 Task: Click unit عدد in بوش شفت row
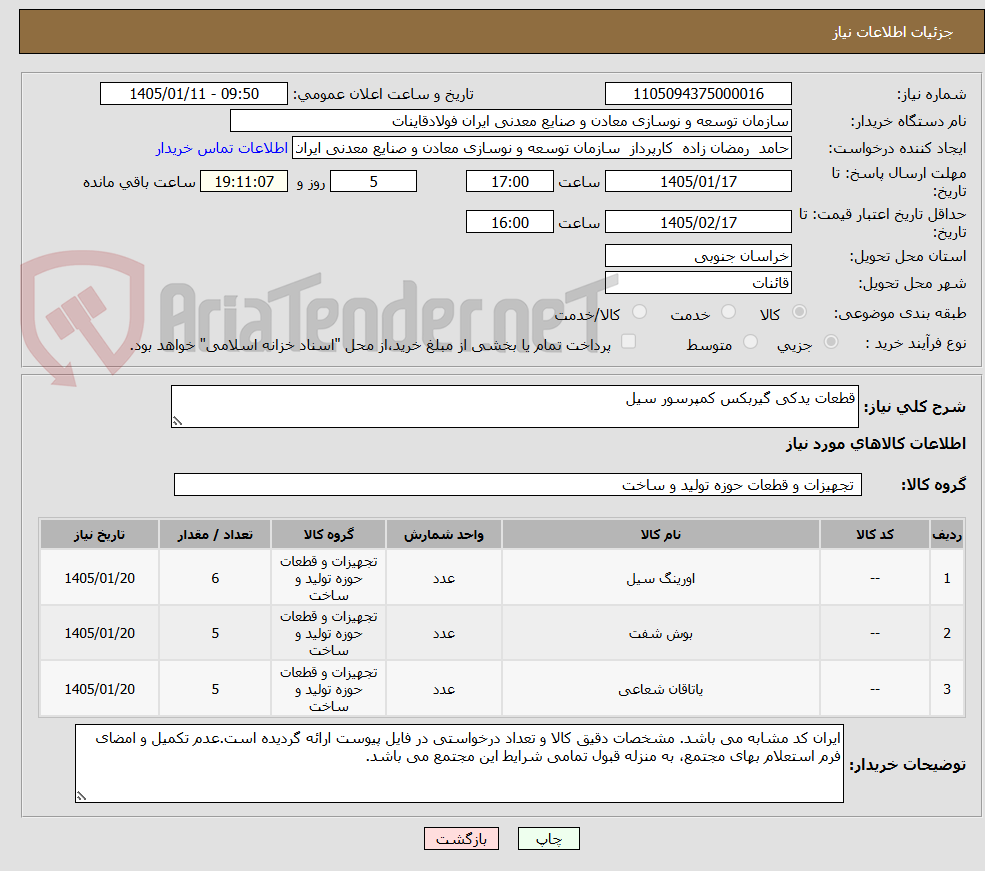(444, 634)
